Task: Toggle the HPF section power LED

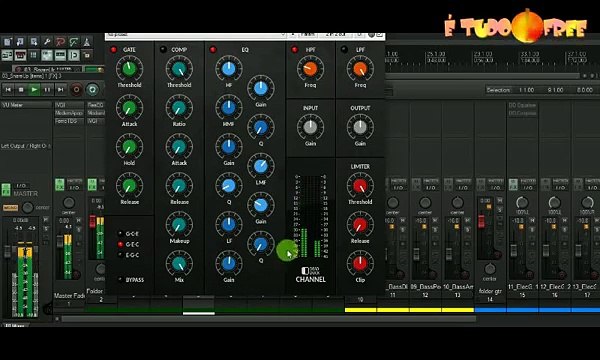Action: click(294, 49)
